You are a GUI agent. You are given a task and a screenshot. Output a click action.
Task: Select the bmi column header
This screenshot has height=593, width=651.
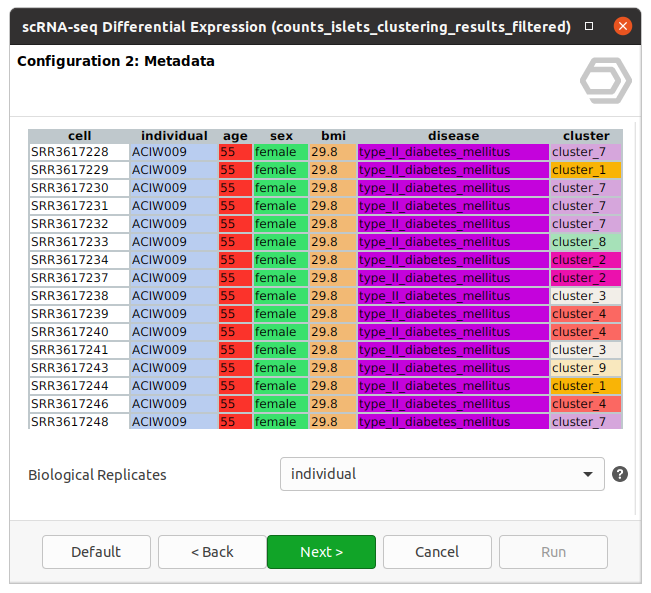[333, 136]
